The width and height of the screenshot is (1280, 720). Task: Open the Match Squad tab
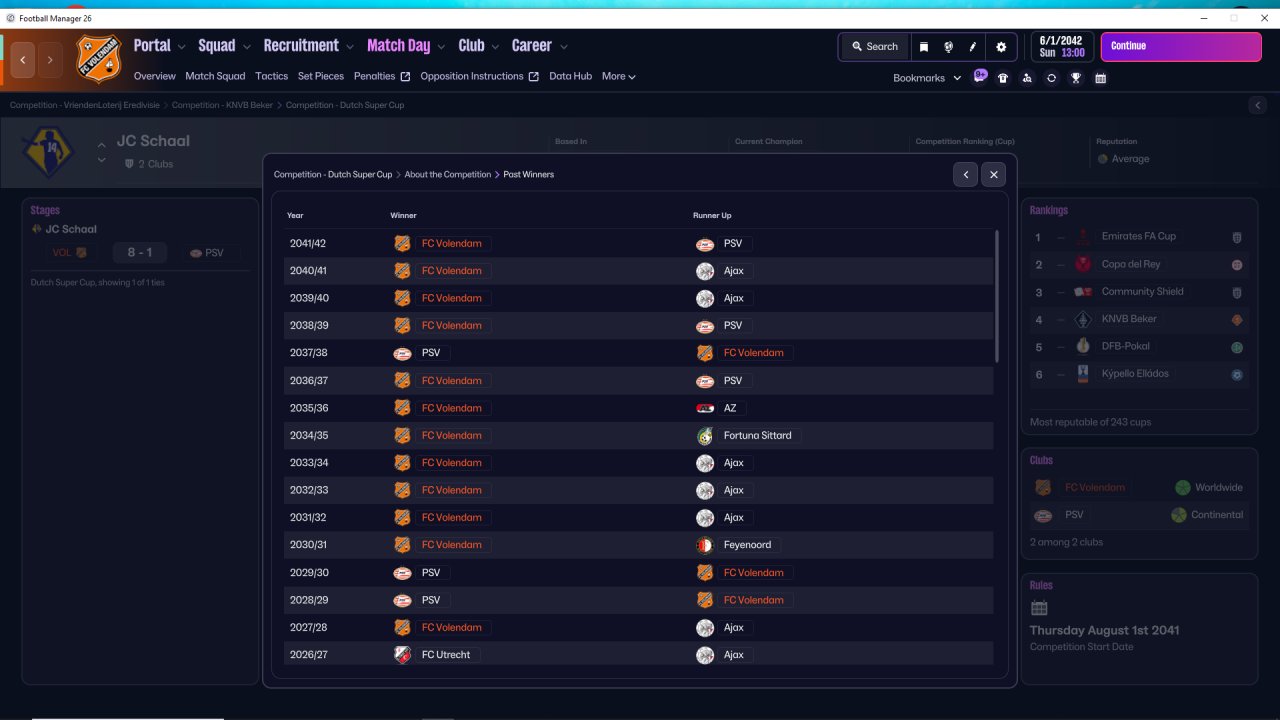215,76
